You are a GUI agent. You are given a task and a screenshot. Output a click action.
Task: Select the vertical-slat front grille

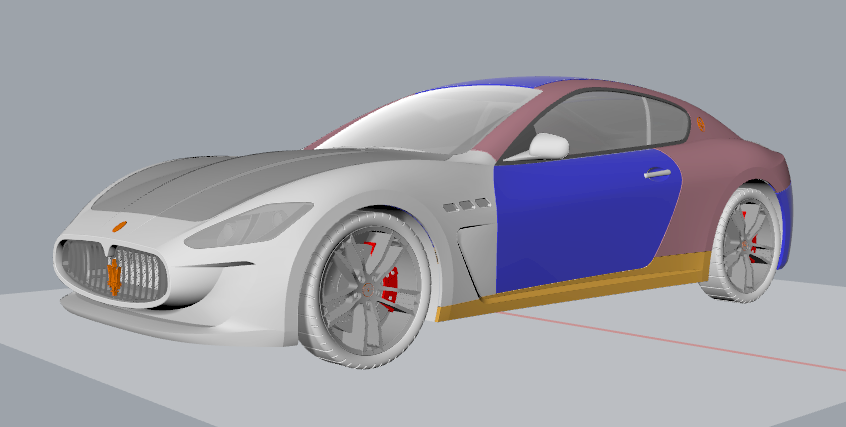[113, 273]
